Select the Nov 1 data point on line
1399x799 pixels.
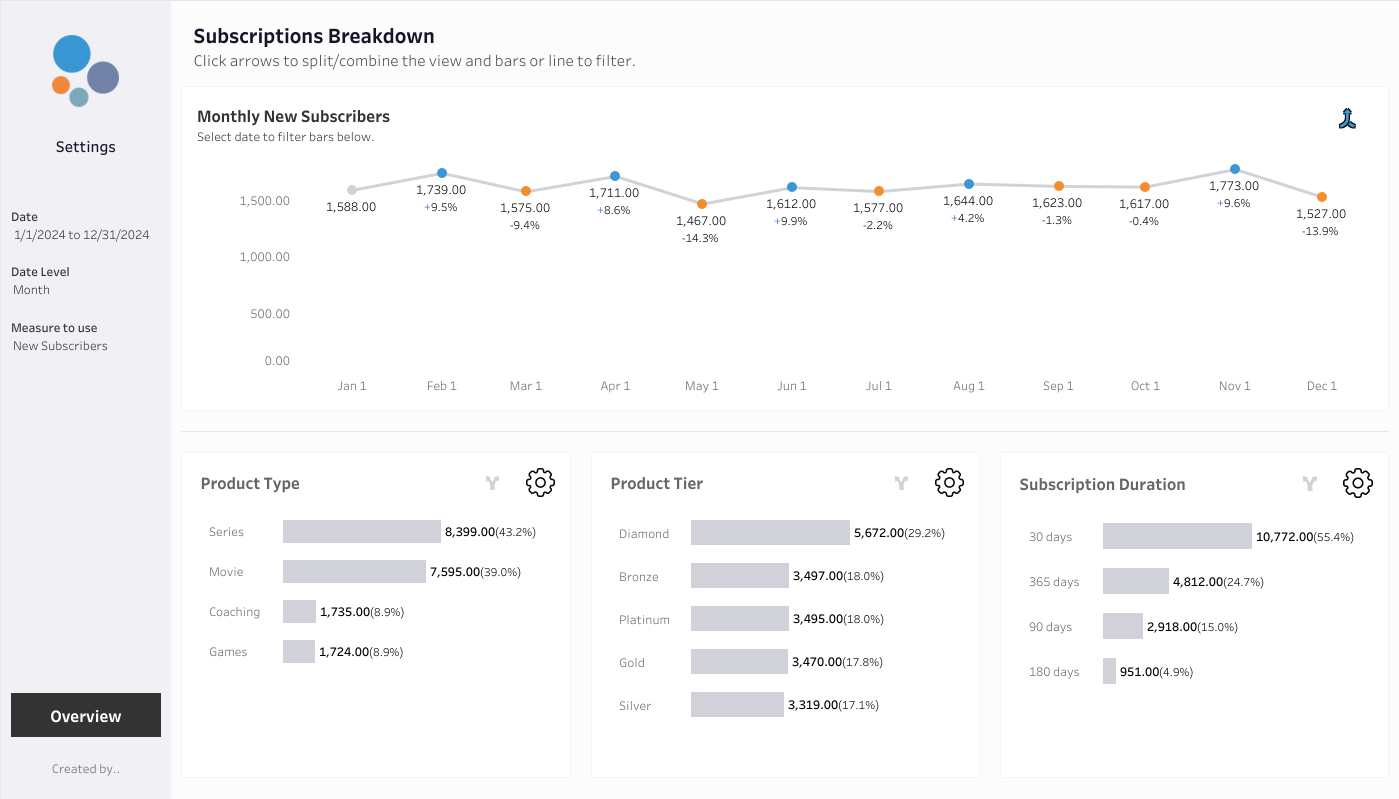tap(1235, 169)
